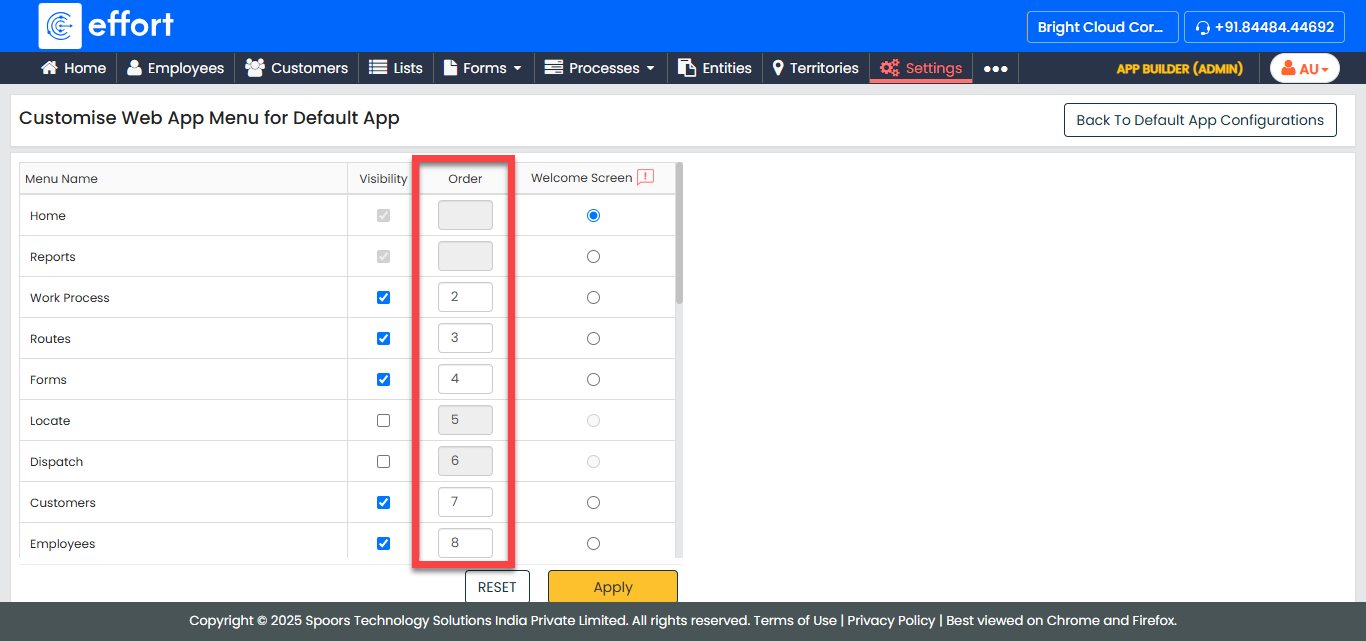Viewport: 1366px width, 641px height.
Task: Click the Home house icon in navbar
Action: tap(49, 68)
